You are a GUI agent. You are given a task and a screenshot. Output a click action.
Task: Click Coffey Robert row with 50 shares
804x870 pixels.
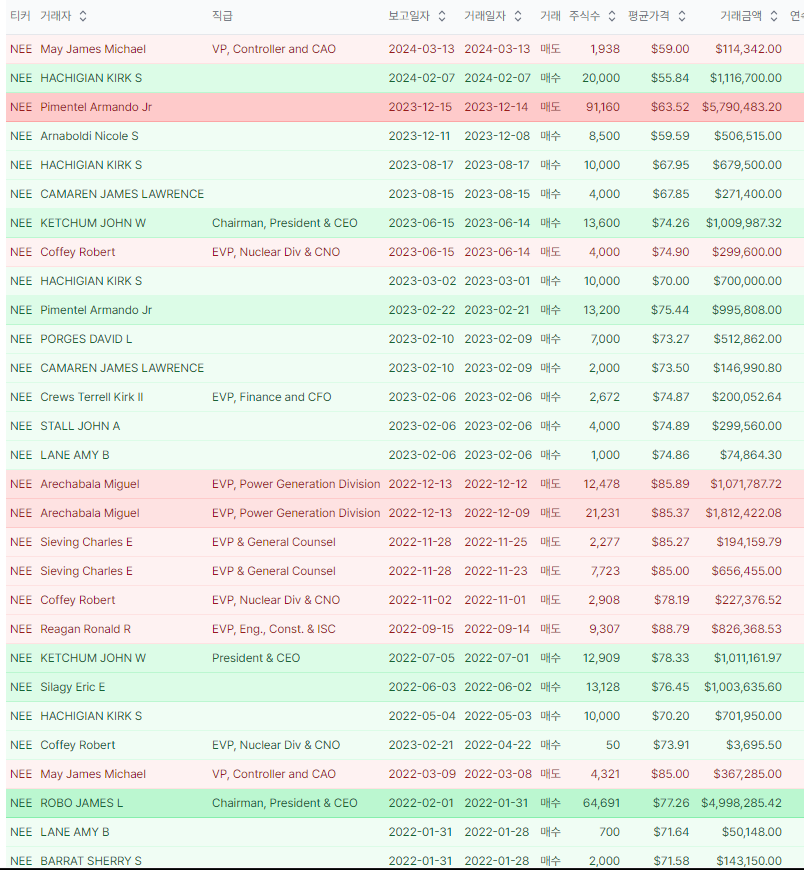(405, 745)
